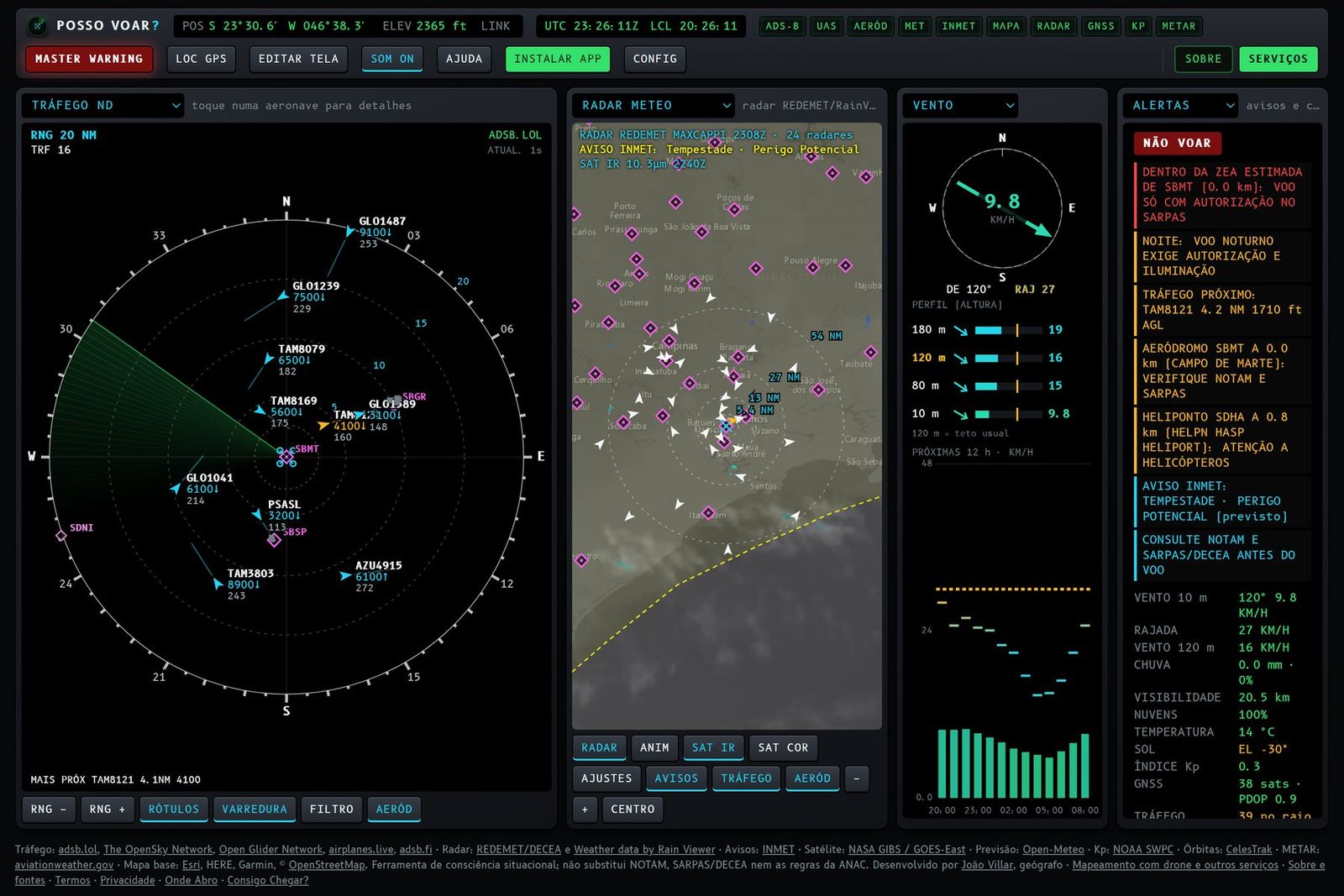Click the SDNI aerodrome diamond marker
The image size is (1344, 896).
[x=61, y=535]
